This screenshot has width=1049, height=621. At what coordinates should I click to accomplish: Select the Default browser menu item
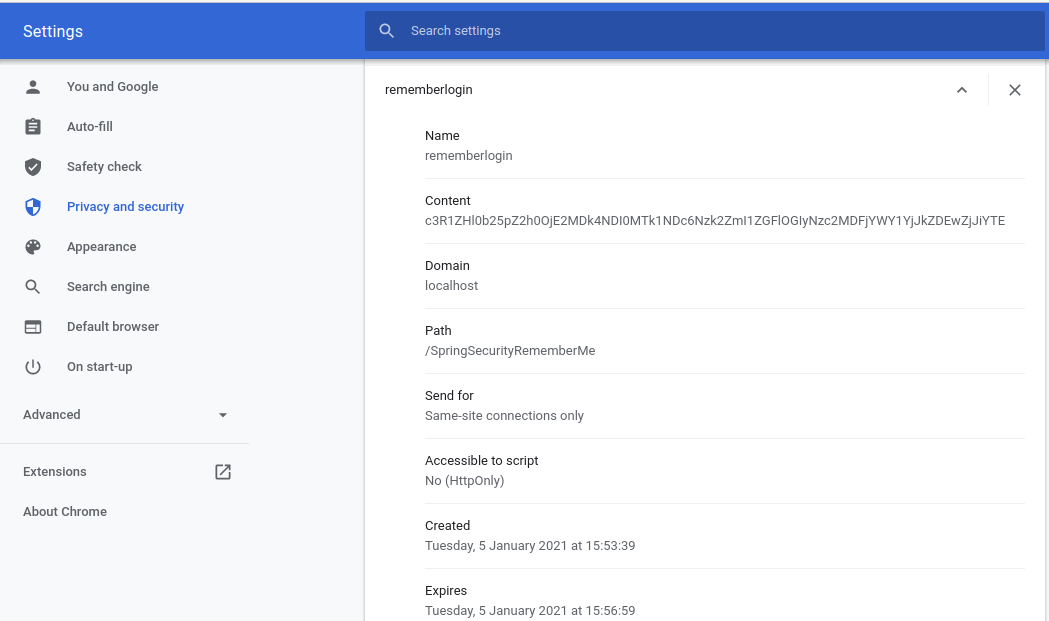pyautogui.click(x=113, y=327)
